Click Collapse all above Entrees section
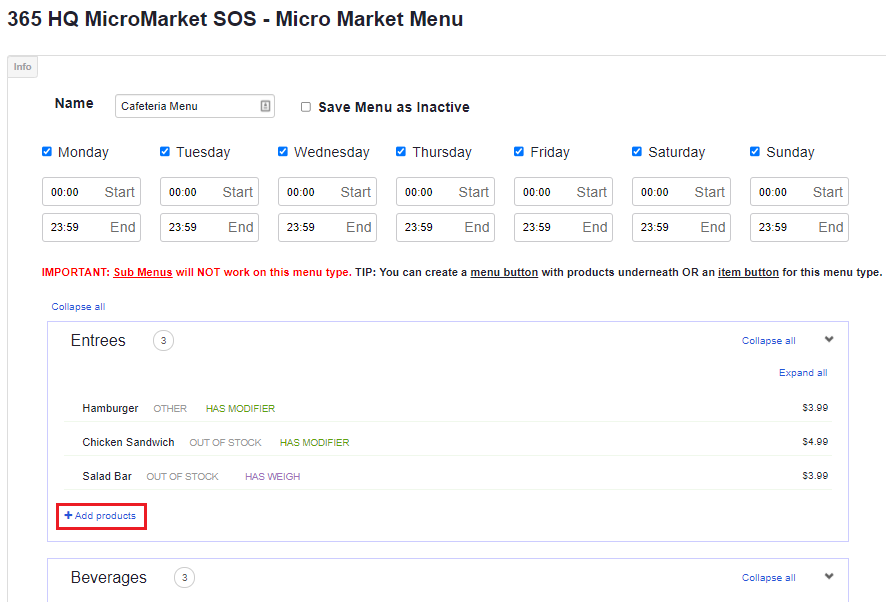 (78, 306)
